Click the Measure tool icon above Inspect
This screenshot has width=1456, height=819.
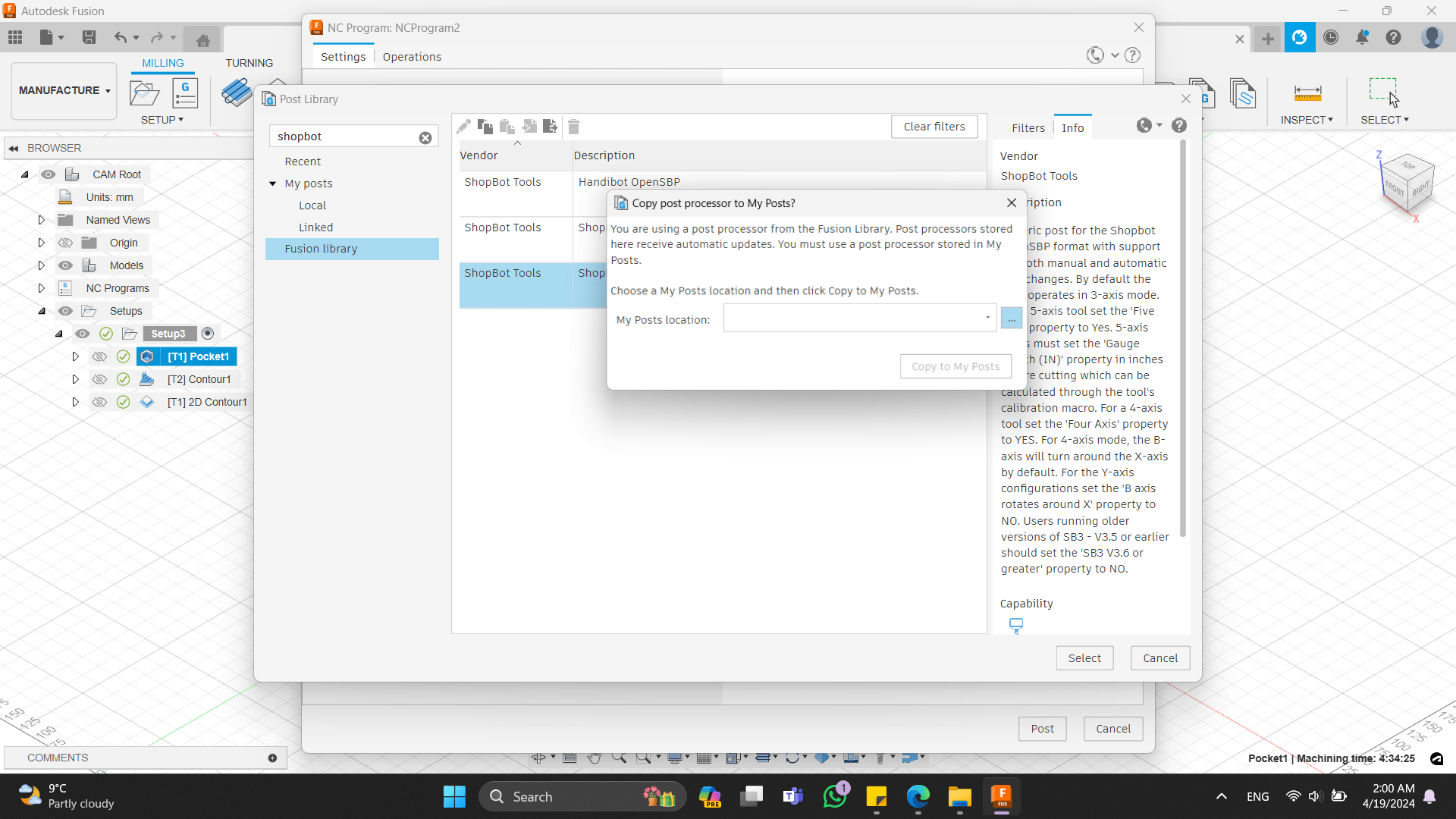pyautogui.click(x=1307, y=93)
